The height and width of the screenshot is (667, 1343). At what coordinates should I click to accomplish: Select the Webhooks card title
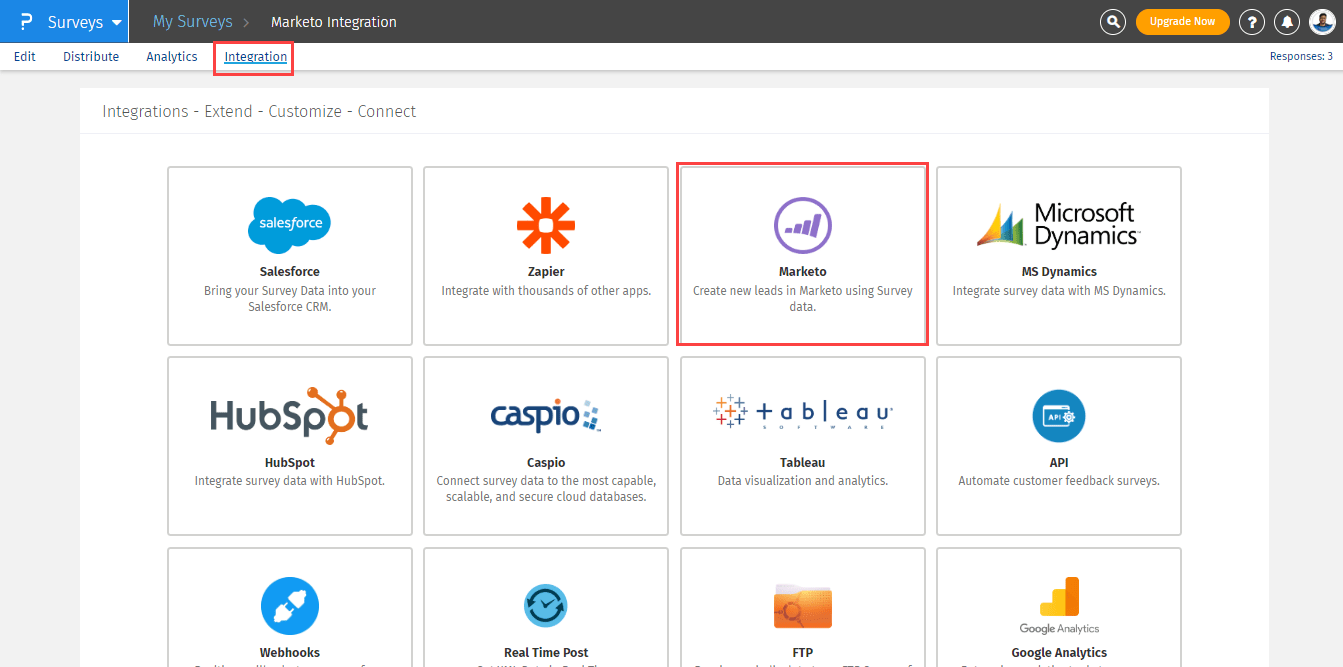289,653
